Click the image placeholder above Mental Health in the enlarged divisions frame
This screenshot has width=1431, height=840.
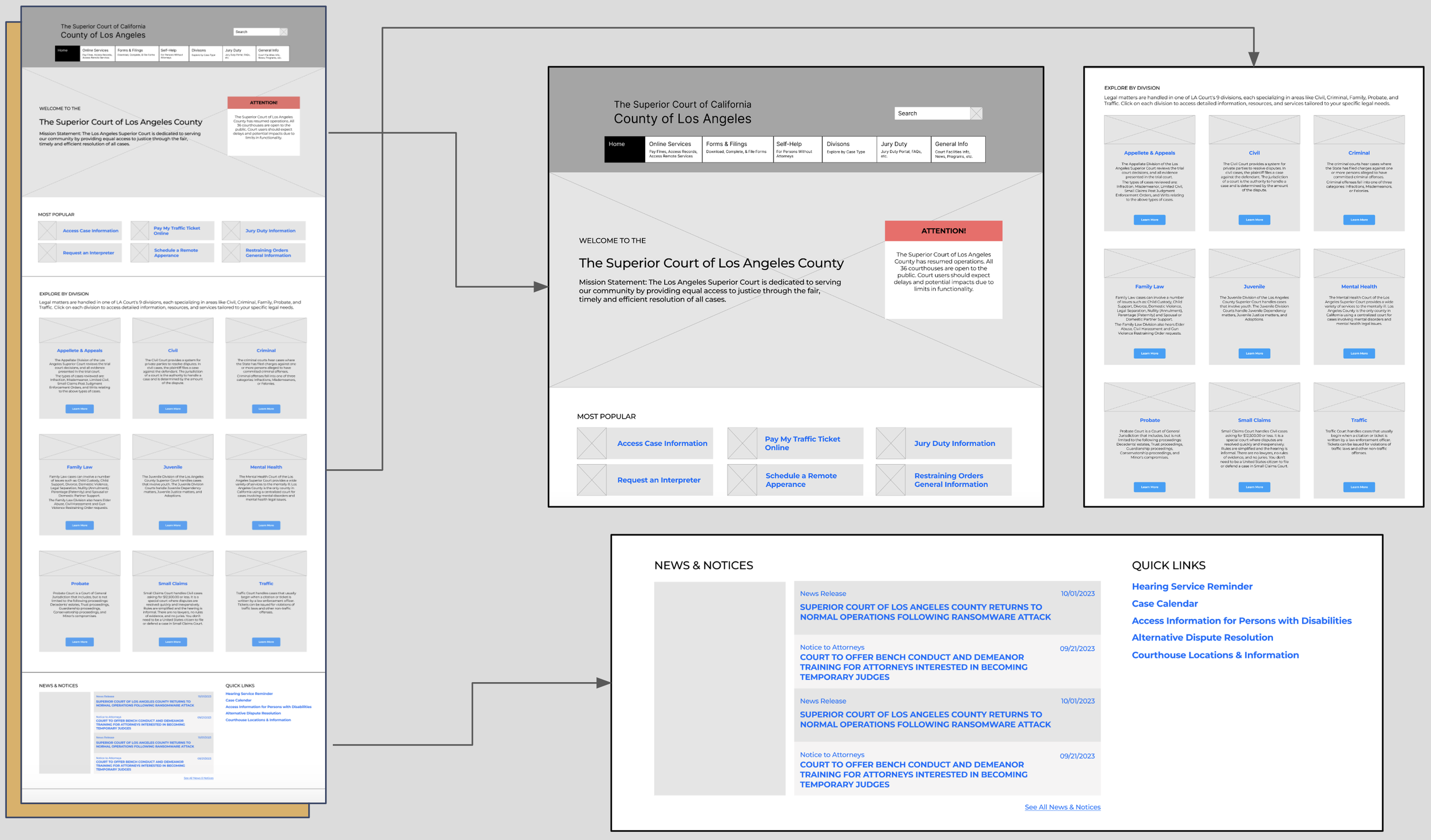click(x=1359, y=263)
